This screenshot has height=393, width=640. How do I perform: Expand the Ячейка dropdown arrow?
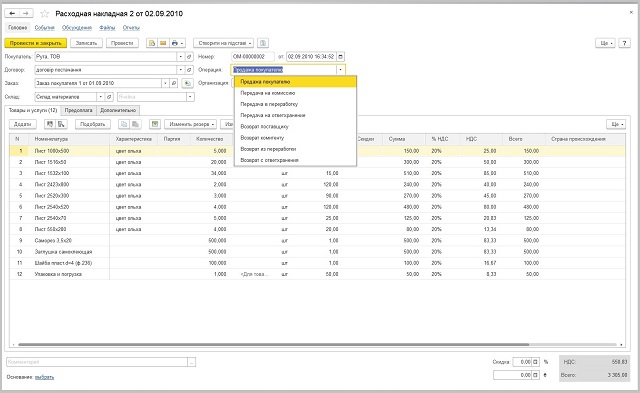tap(190, 97)
